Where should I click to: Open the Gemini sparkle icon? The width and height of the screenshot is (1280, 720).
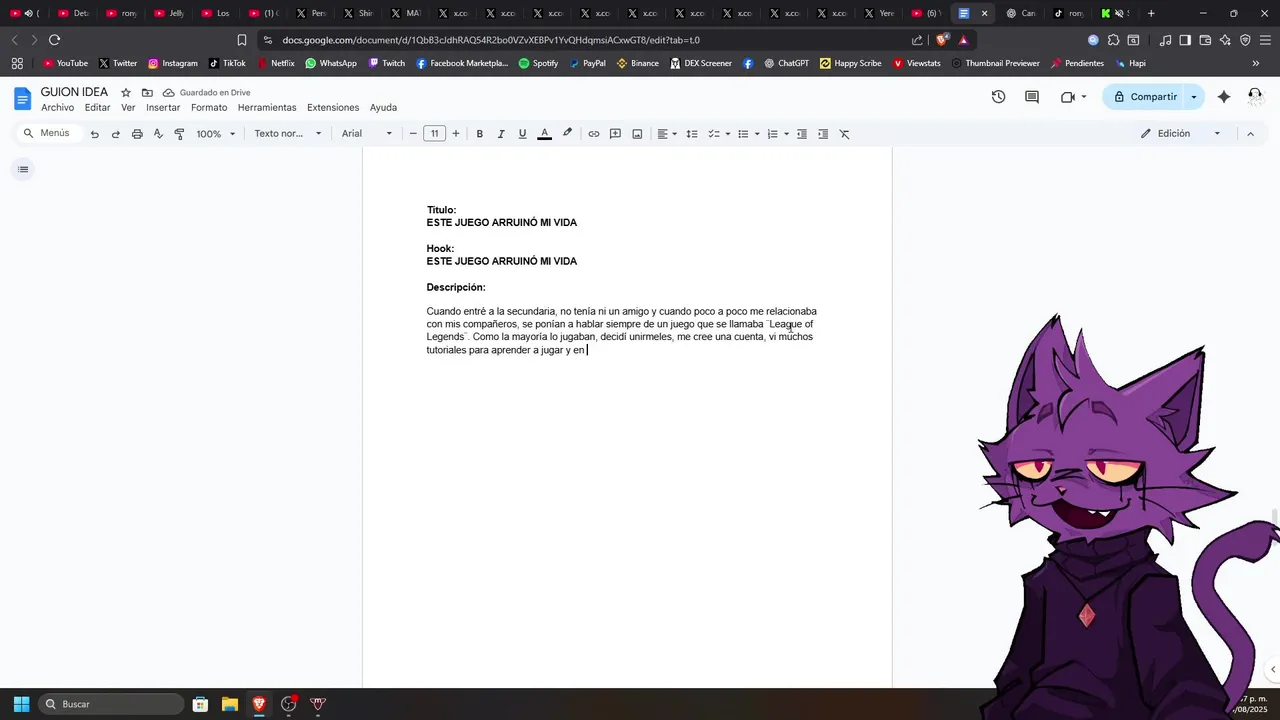1224,97
